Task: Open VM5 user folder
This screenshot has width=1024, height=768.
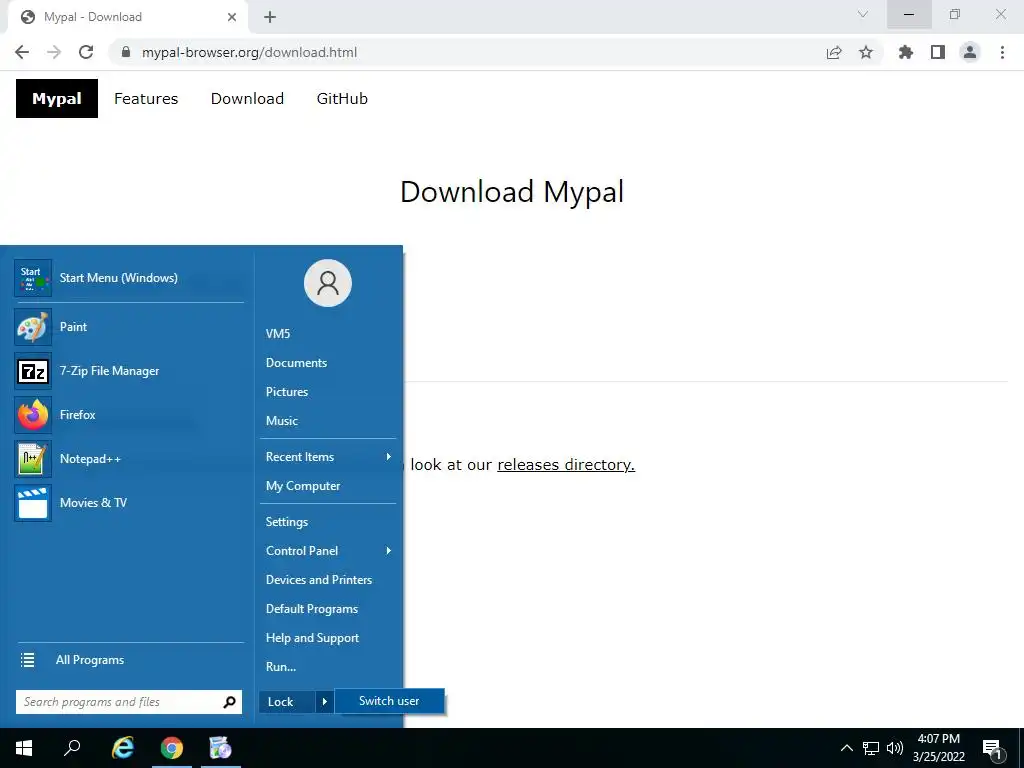Action: point(278,334)
